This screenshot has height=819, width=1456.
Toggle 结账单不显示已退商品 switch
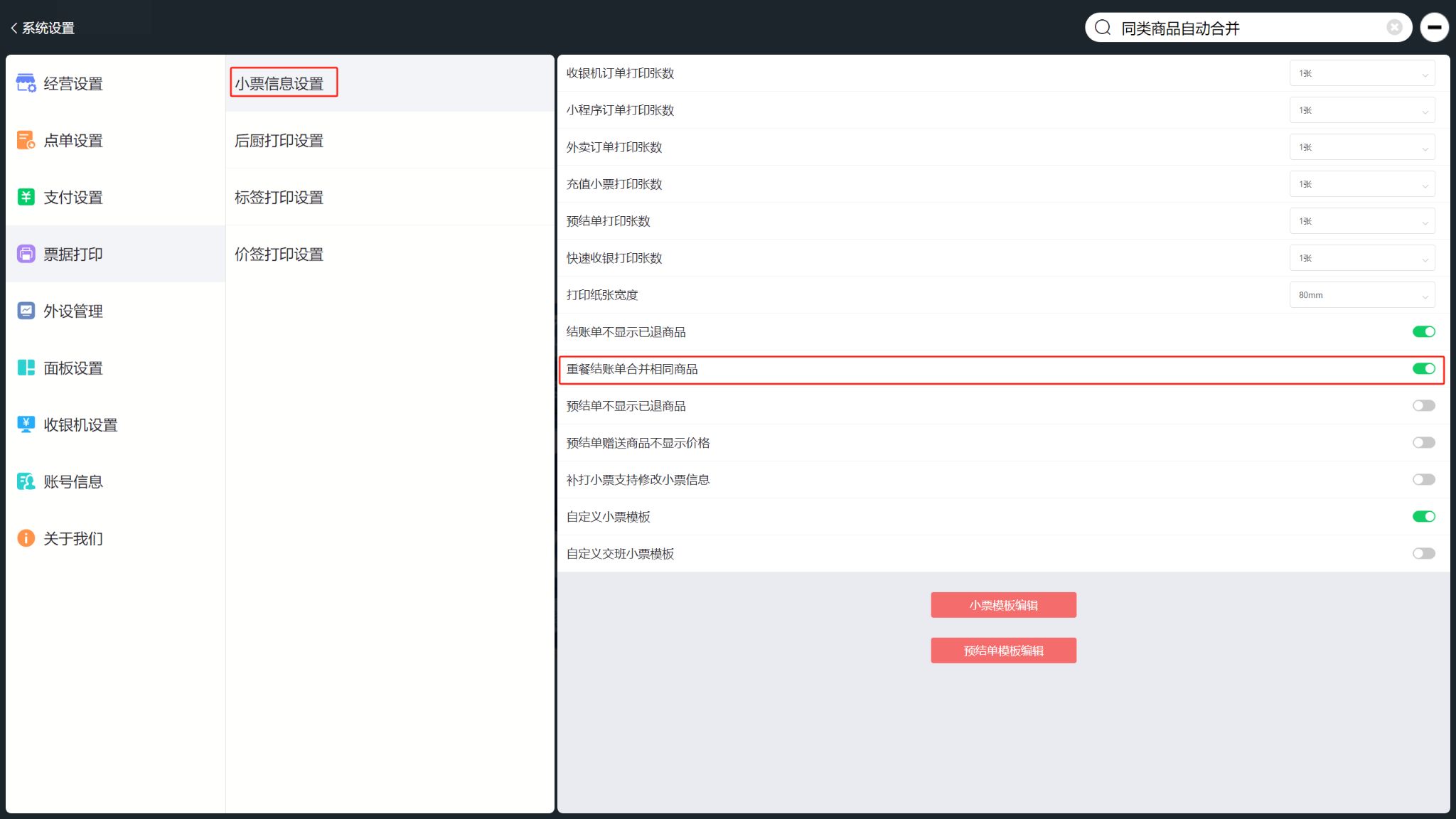pos(1424,331)
